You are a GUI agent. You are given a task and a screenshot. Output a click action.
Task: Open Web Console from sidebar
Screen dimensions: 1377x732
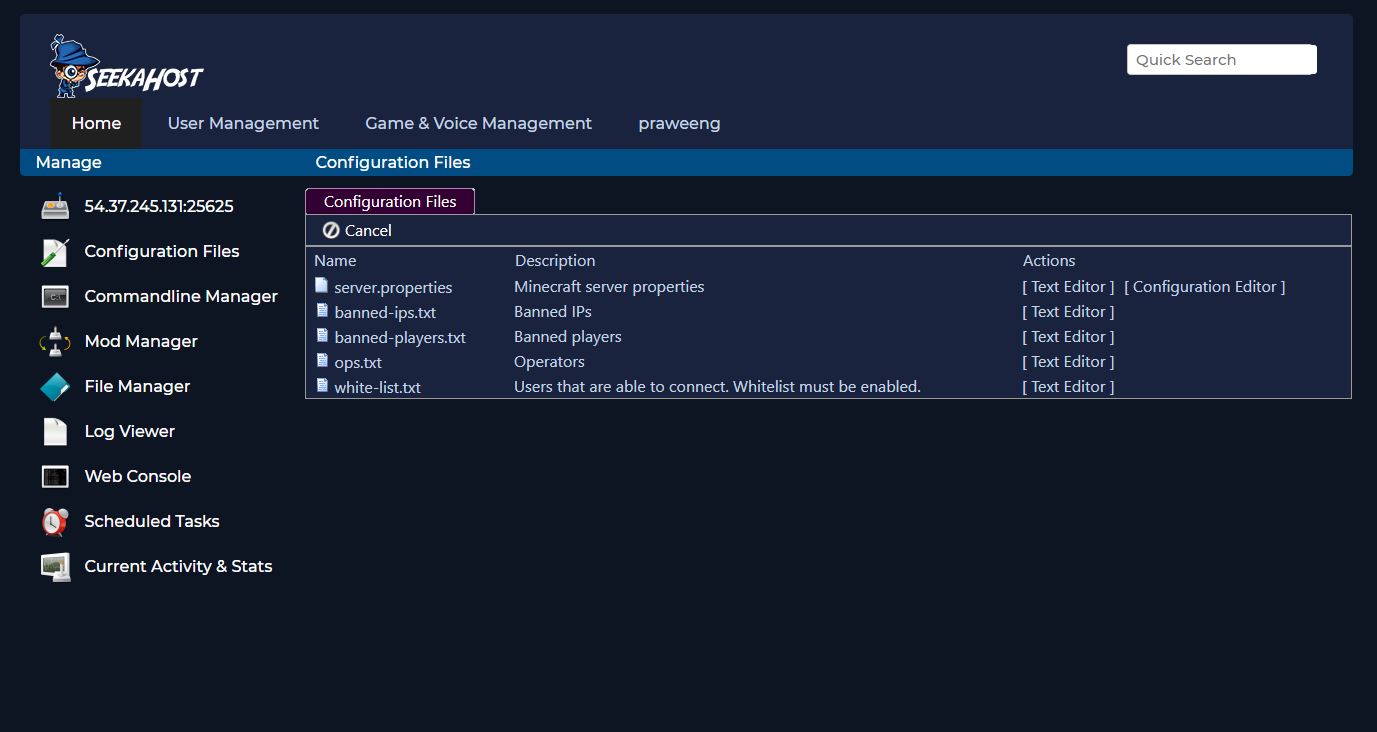(137, 477)
